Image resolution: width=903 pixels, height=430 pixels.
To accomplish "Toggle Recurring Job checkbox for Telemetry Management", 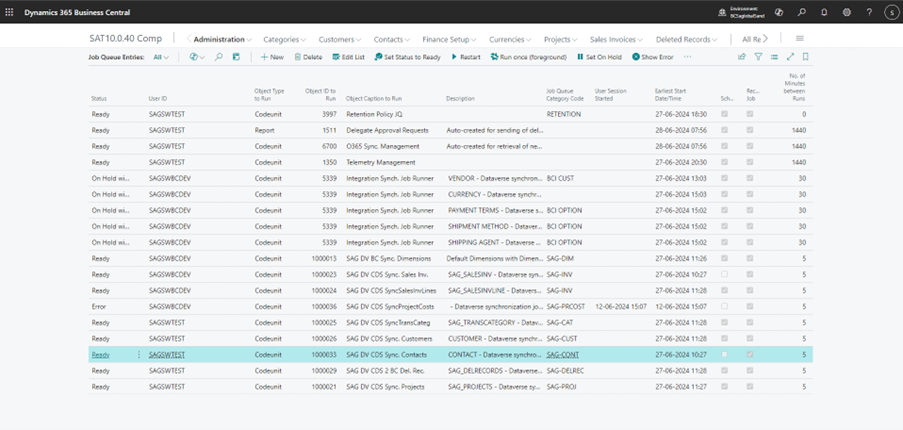I will [750, 162].
